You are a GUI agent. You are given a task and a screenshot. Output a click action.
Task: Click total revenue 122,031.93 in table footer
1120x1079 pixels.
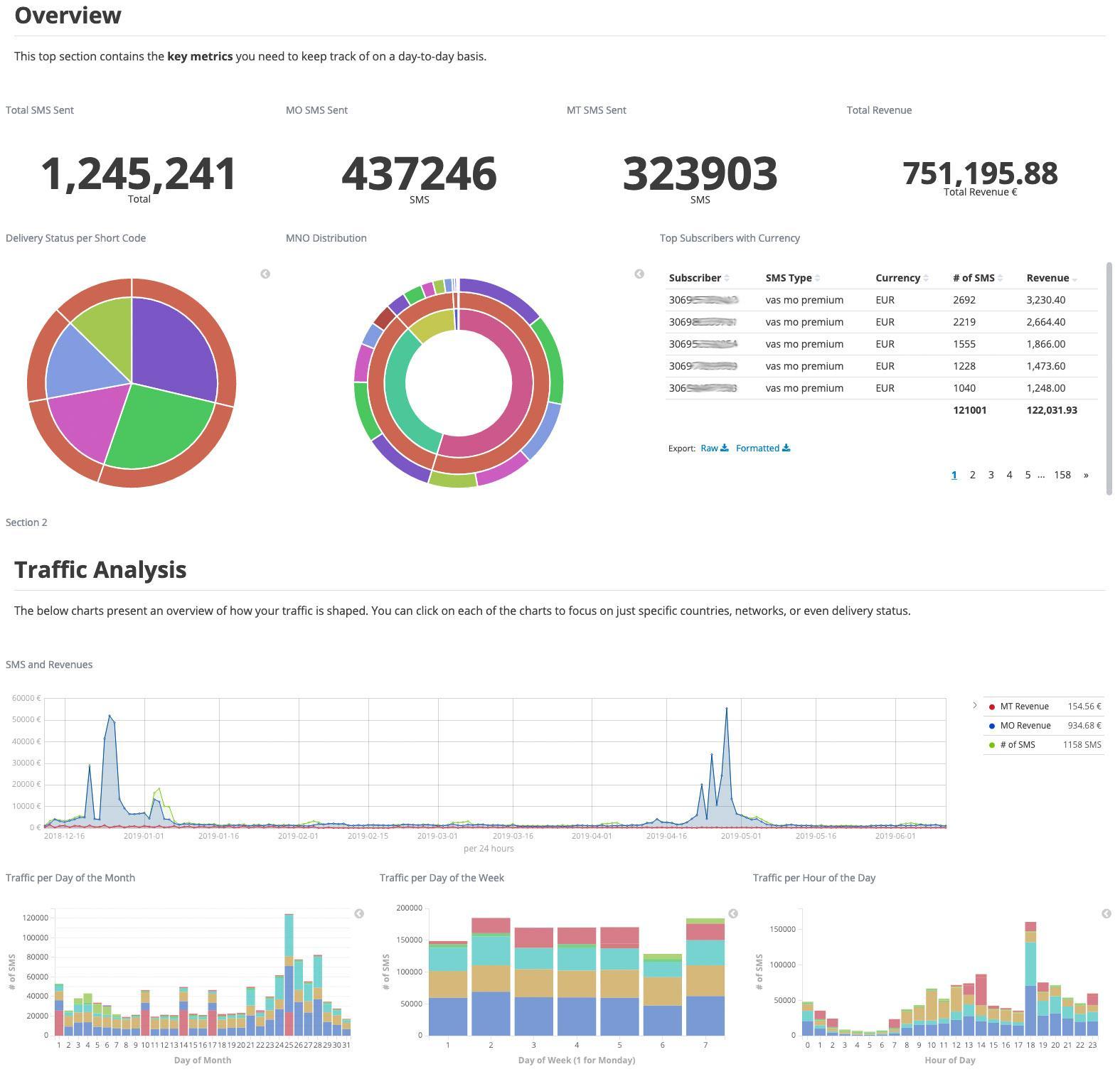[x=1052, y=410]
